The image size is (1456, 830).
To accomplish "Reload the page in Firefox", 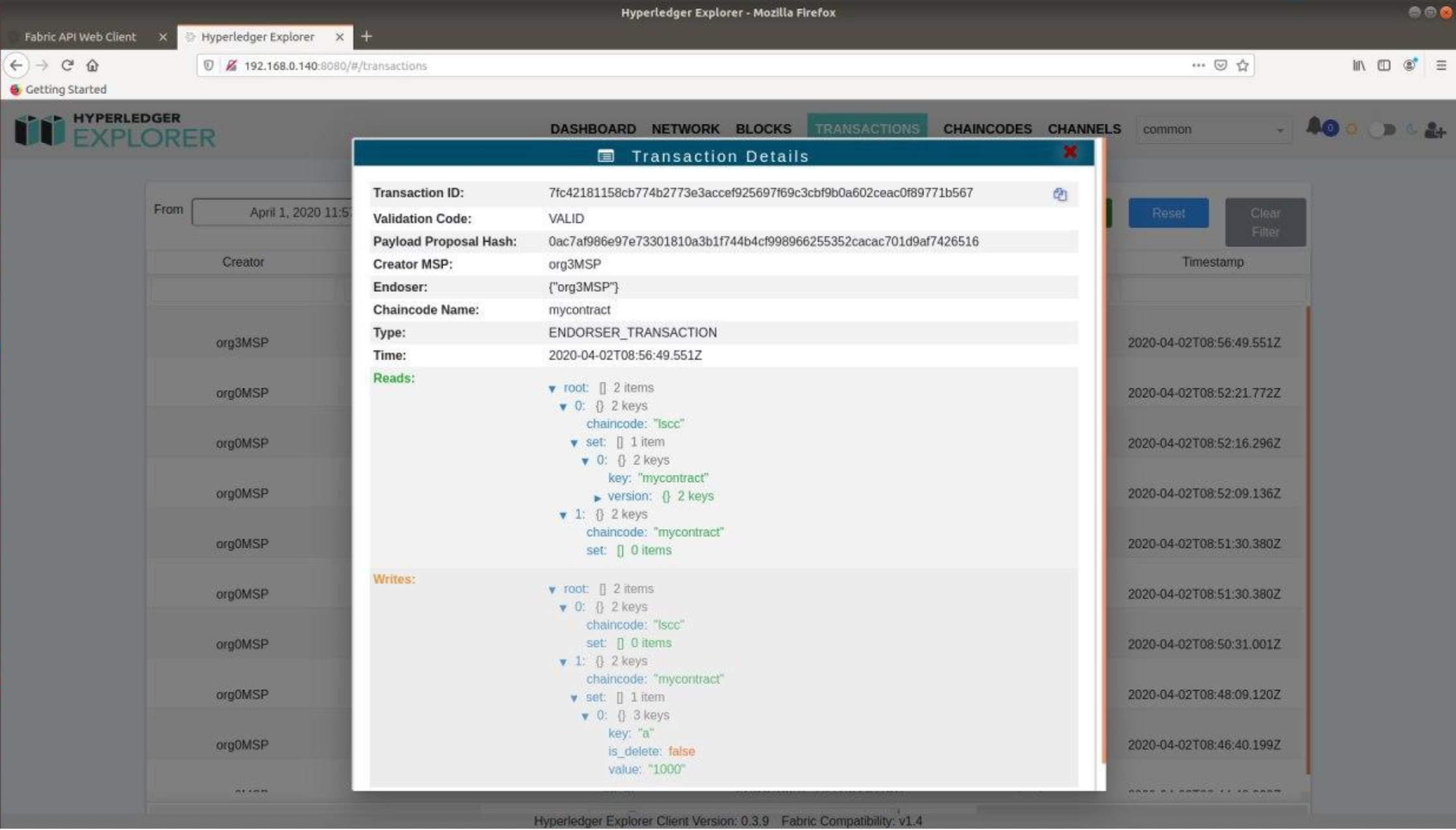I will (x=67, y=65).
